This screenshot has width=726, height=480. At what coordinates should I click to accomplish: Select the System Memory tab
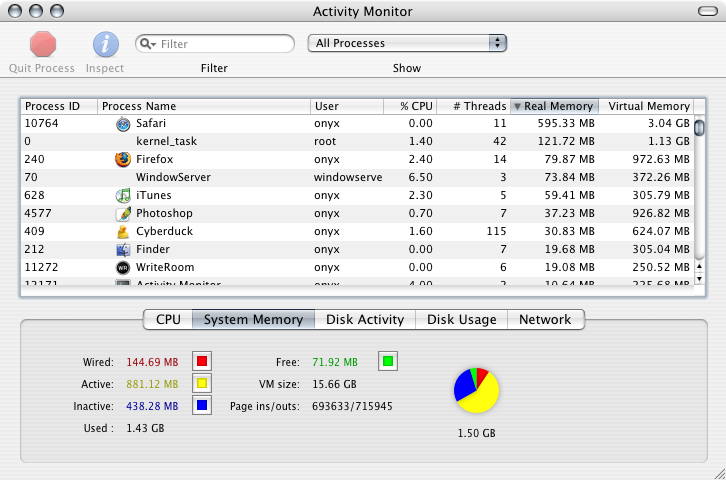[253, 319]
